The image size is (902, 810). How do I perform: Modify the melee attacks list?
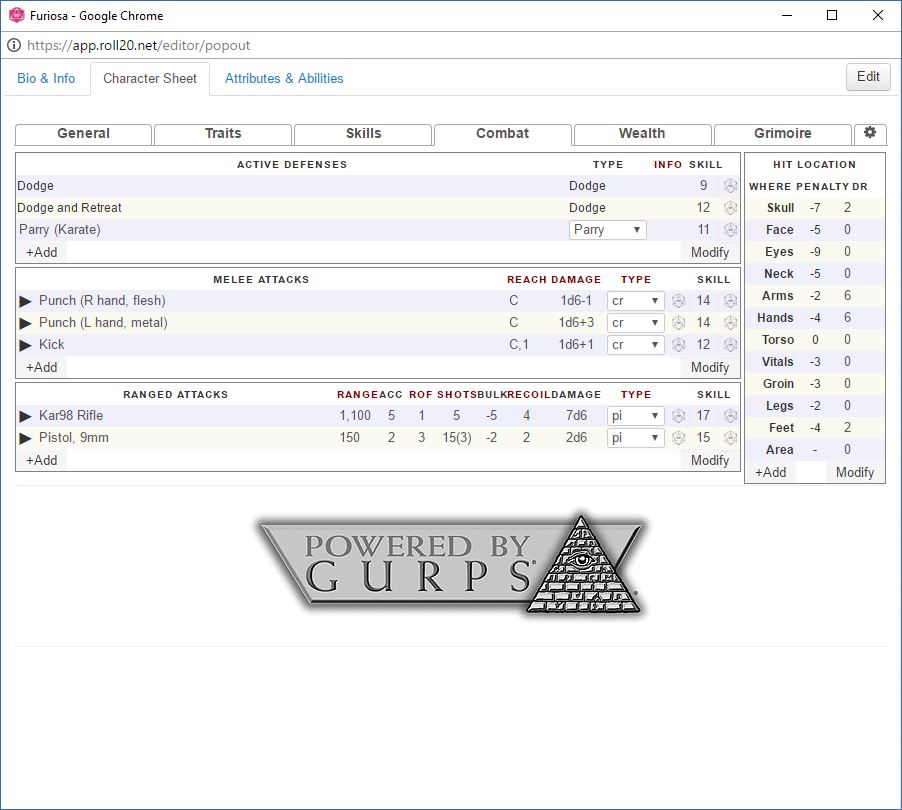tap(710, 367)
